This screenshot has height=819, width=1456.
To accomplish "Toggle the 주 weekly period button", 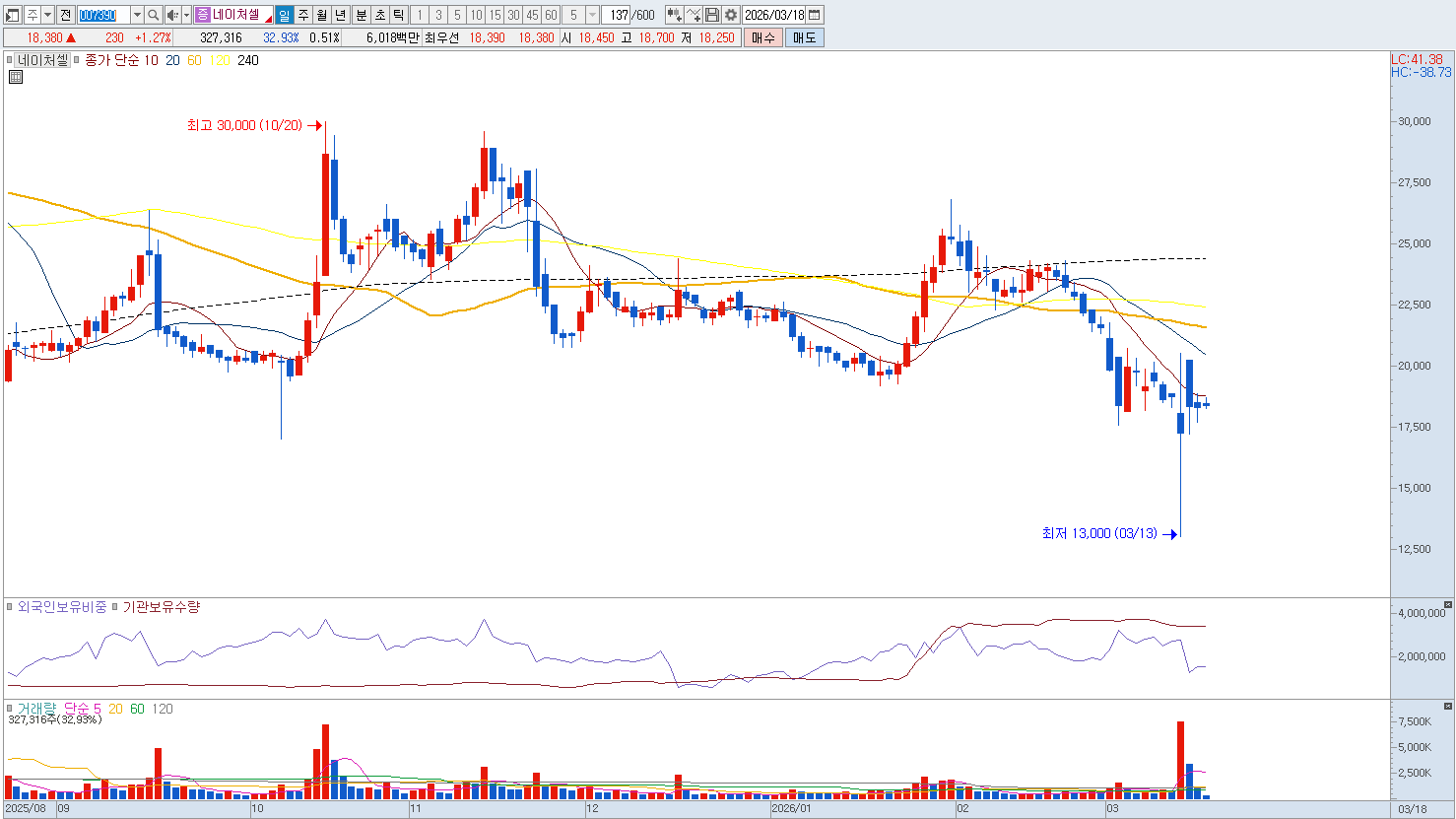I will tap(302, 15).
